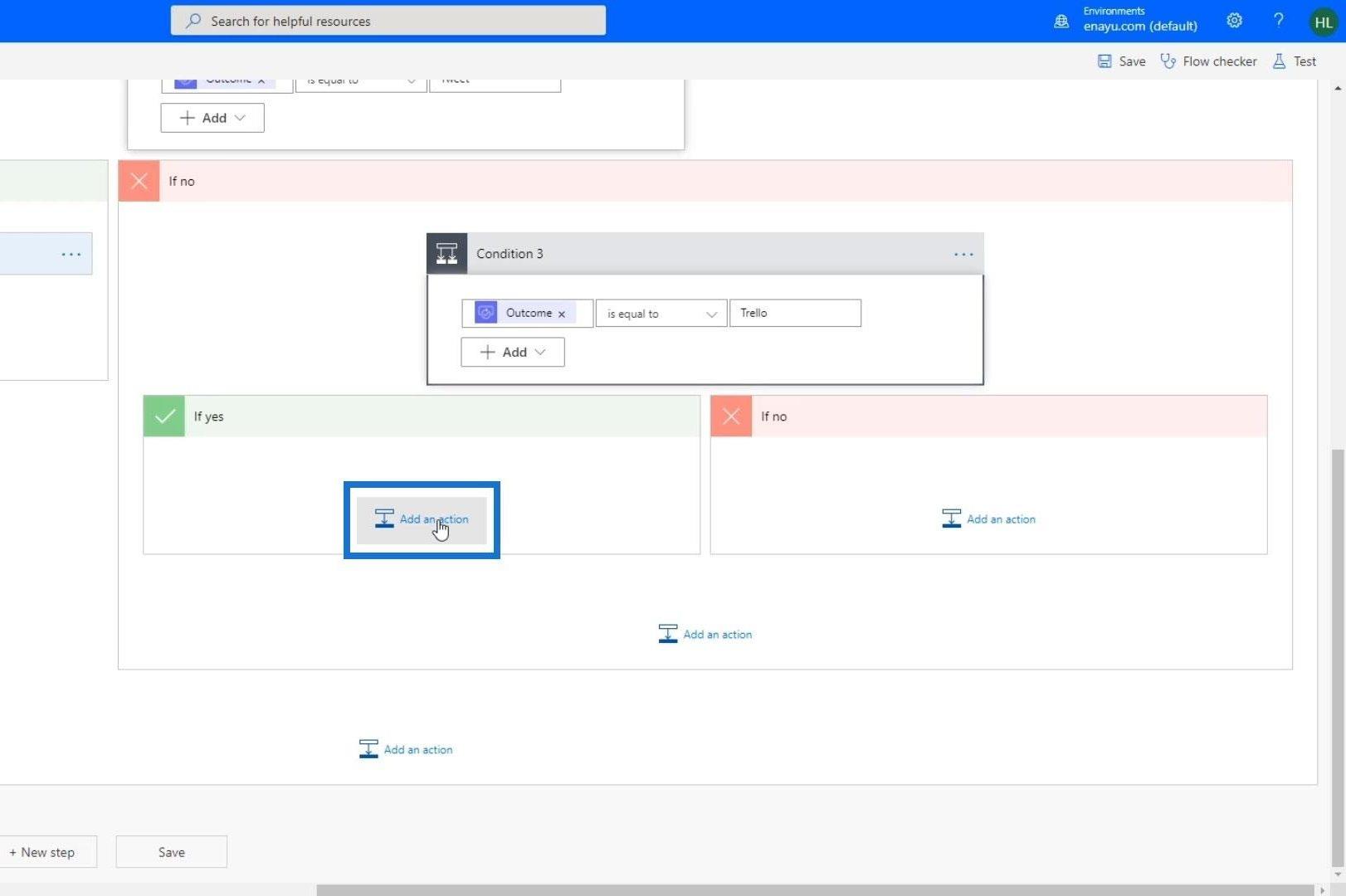The width and height of the screenshot is (1346, 896).
Task: Click the red X icon of outer If no
Action: (x=139, y=181)
